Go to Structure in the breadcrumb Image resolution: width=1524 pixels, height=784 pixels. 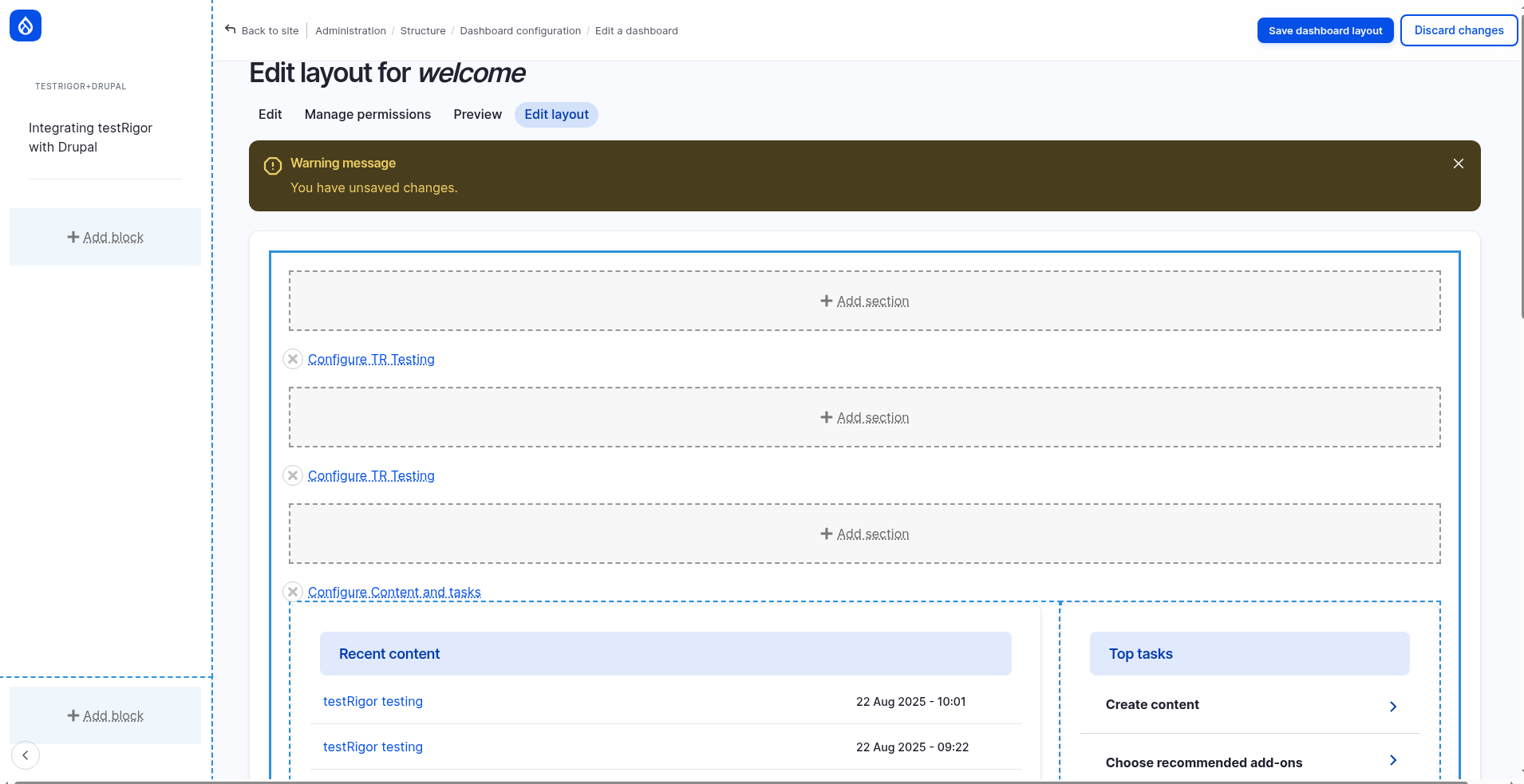(423, 31)
